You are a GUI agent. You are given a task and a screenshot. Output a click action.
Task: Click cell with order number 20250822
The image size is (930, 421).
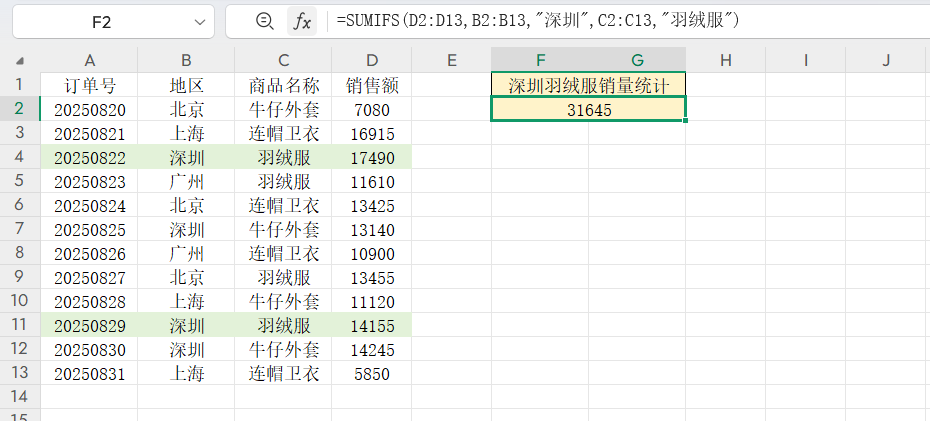90,158
